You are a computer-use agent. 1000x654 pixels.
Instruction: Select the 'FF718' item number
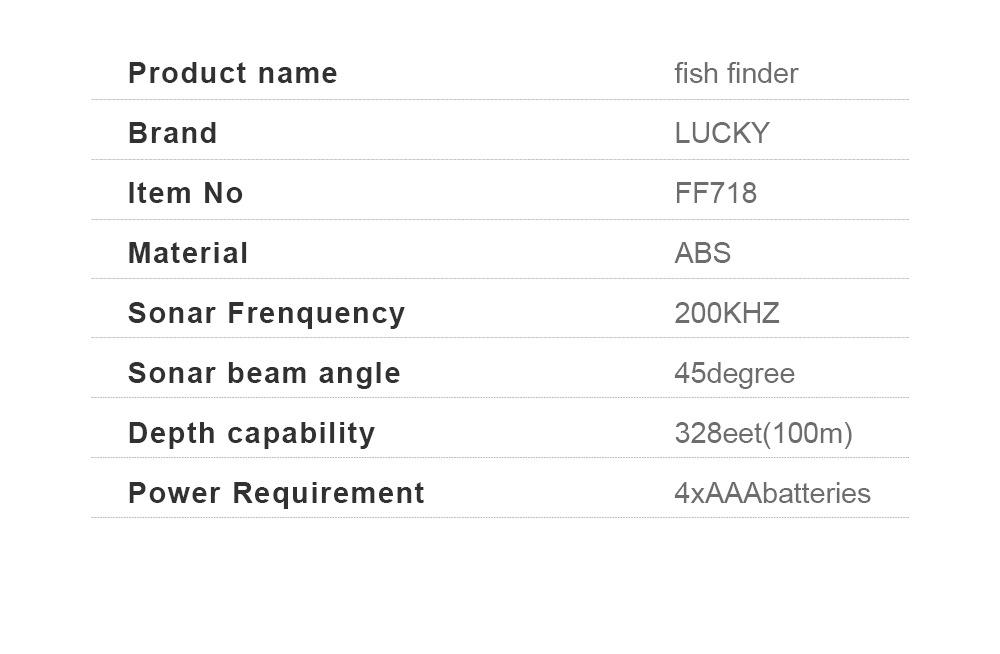point(716,193)
